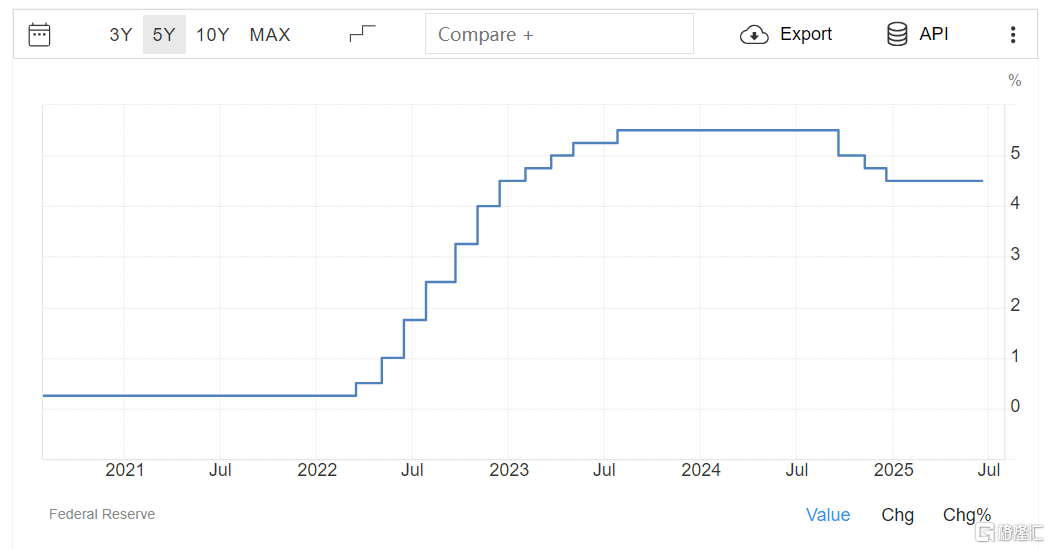Select the 3Y time range
Viewport: 1050px width, 549px height.
coord(121,35)
